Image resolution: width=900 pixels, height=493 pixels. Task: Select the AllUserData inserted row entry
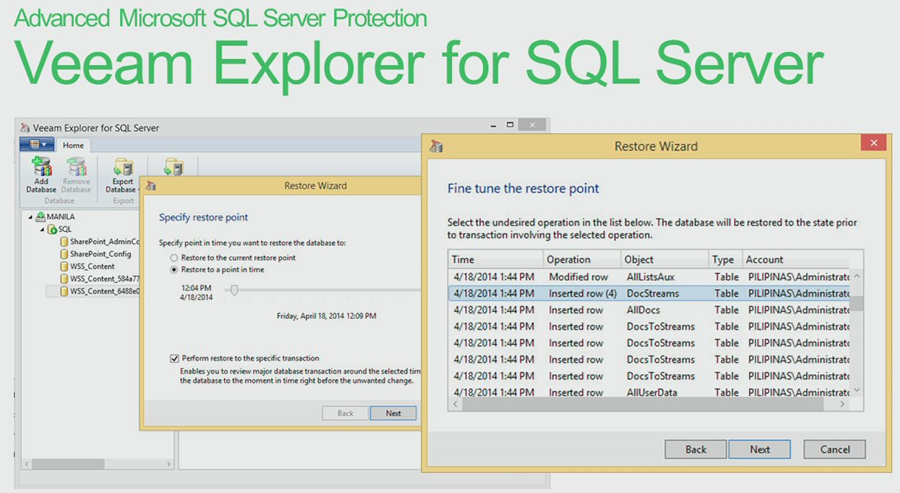(649, 391)
